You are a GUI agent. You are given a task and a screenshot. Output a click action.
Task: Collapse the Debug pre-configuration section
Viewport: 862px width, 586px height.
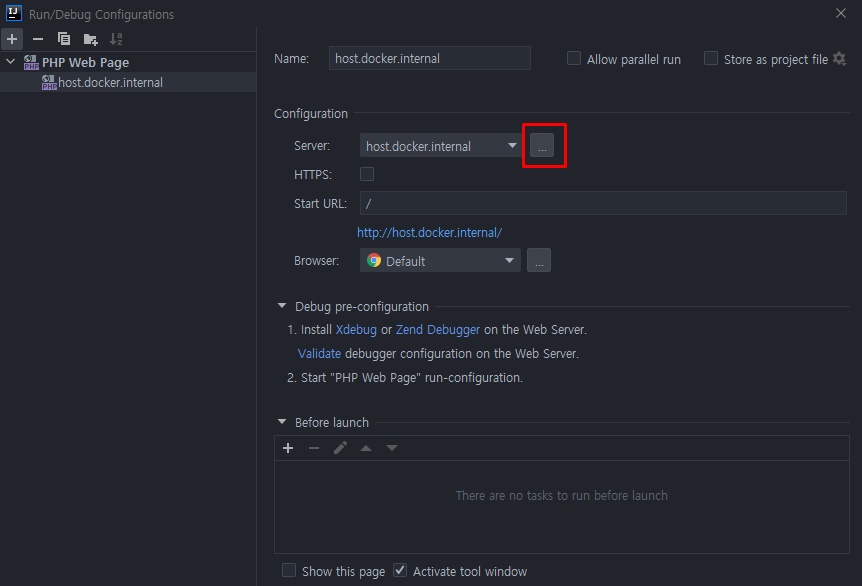(x=282, y=306)
